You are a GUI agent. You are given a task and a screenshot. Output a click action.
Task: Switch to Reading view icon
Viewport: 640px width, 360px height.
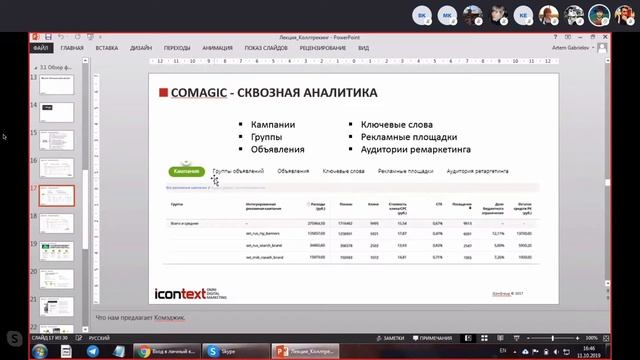(500, 338)
